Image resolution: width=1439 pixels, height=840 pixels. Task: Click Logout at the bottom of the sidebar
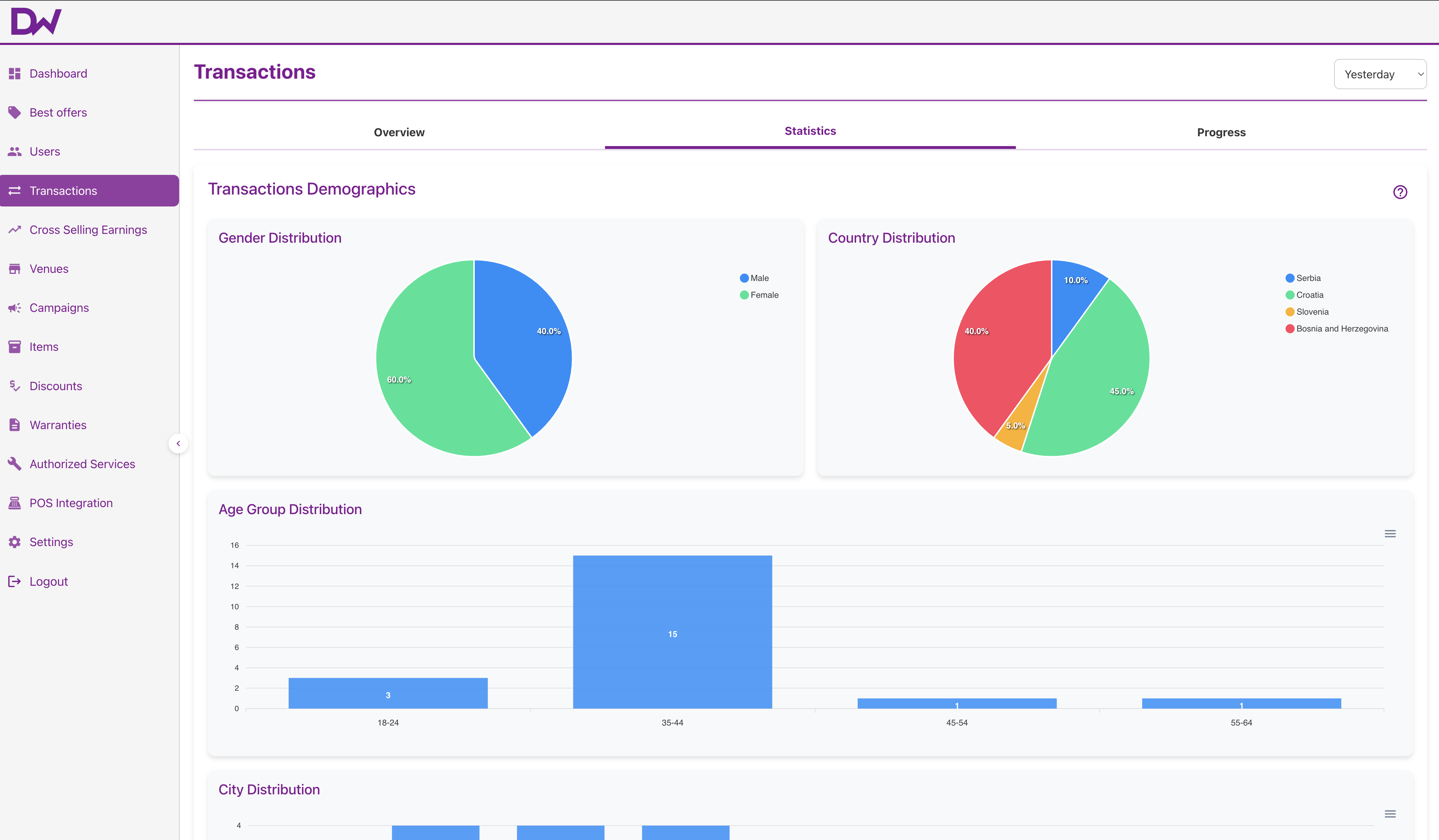(x=48, y=581)
